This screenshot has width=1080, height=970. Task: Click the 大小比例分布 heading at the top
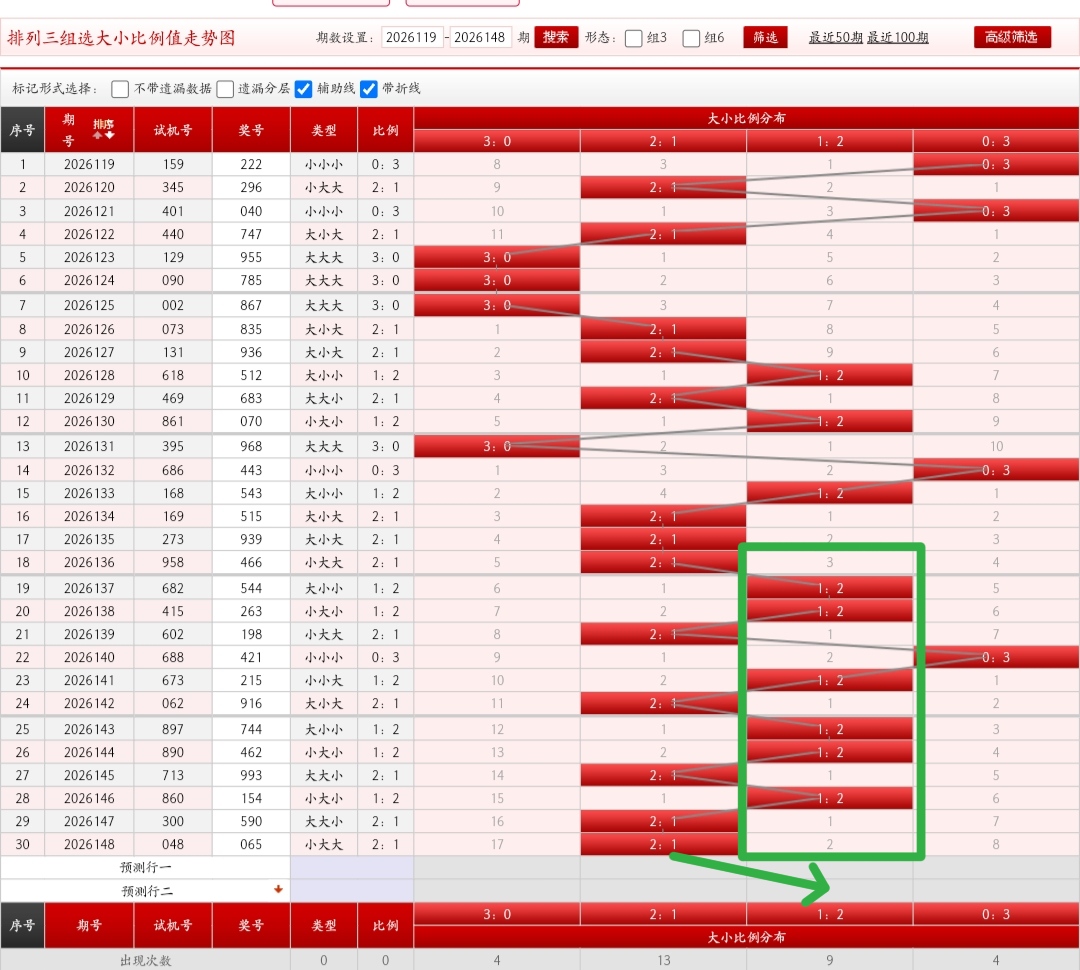click(x=747, y=118)
